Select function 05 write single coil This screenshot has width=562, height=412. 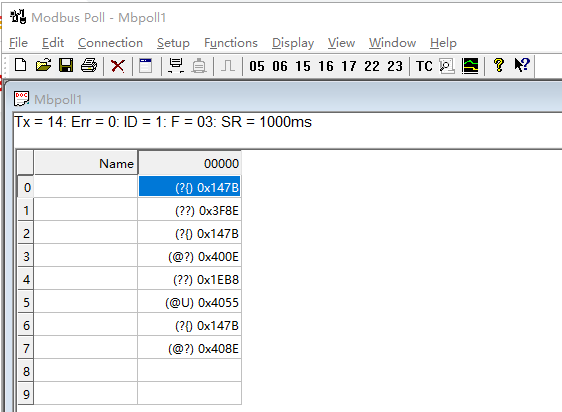click(257, 66)
